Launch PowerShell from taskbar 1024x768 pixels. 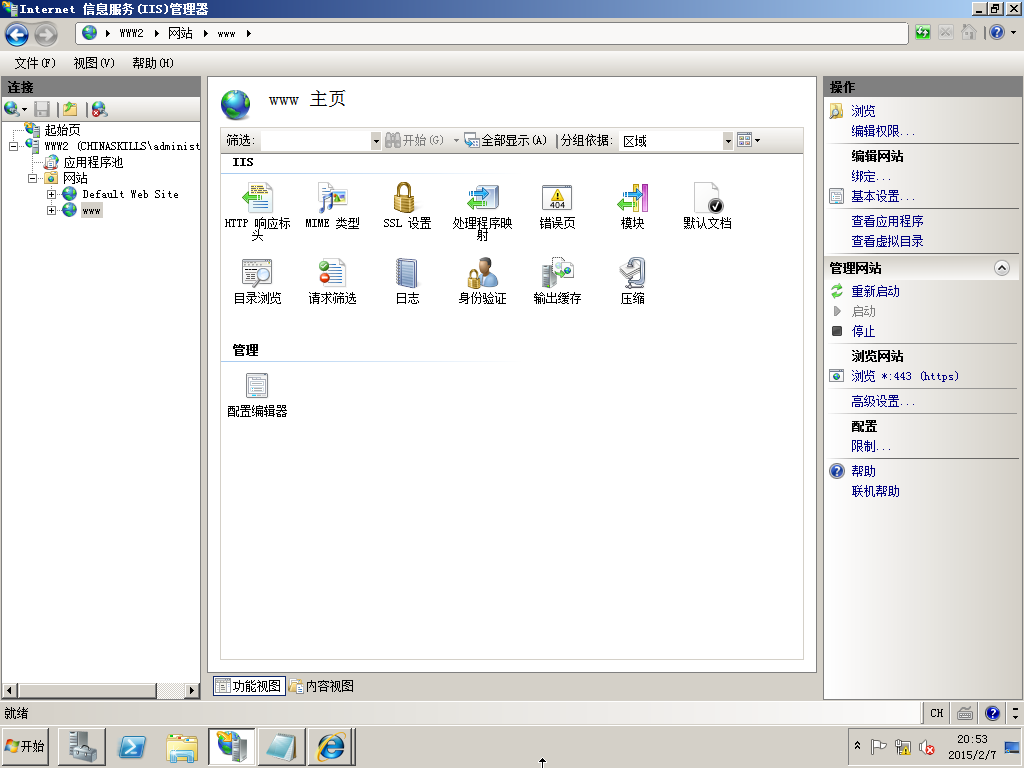tap(132, 747)
